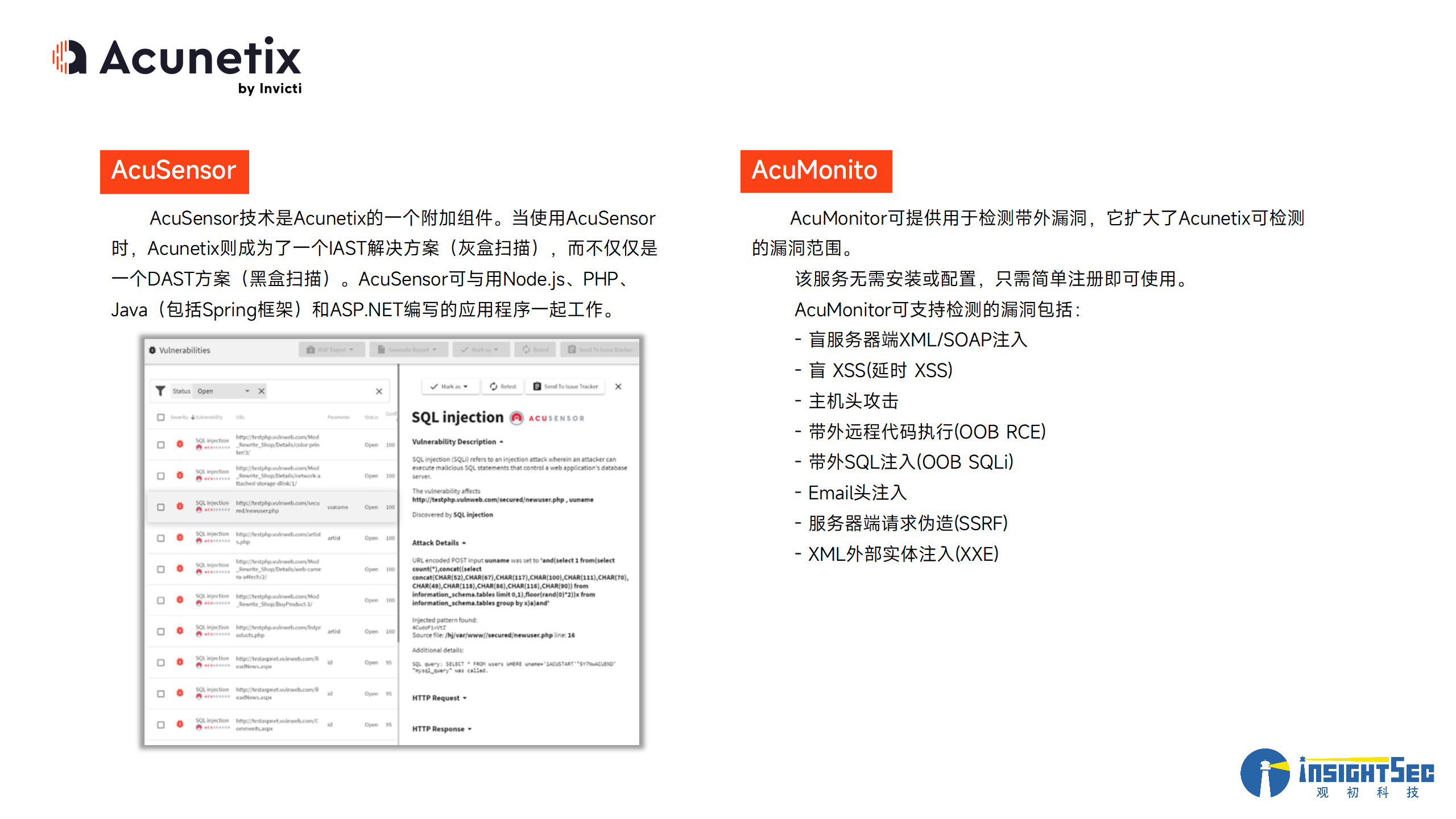Tick the select-all checkbox in table header
The height and width of the screenshot is (819, 1456).
(x=161, y=417)
